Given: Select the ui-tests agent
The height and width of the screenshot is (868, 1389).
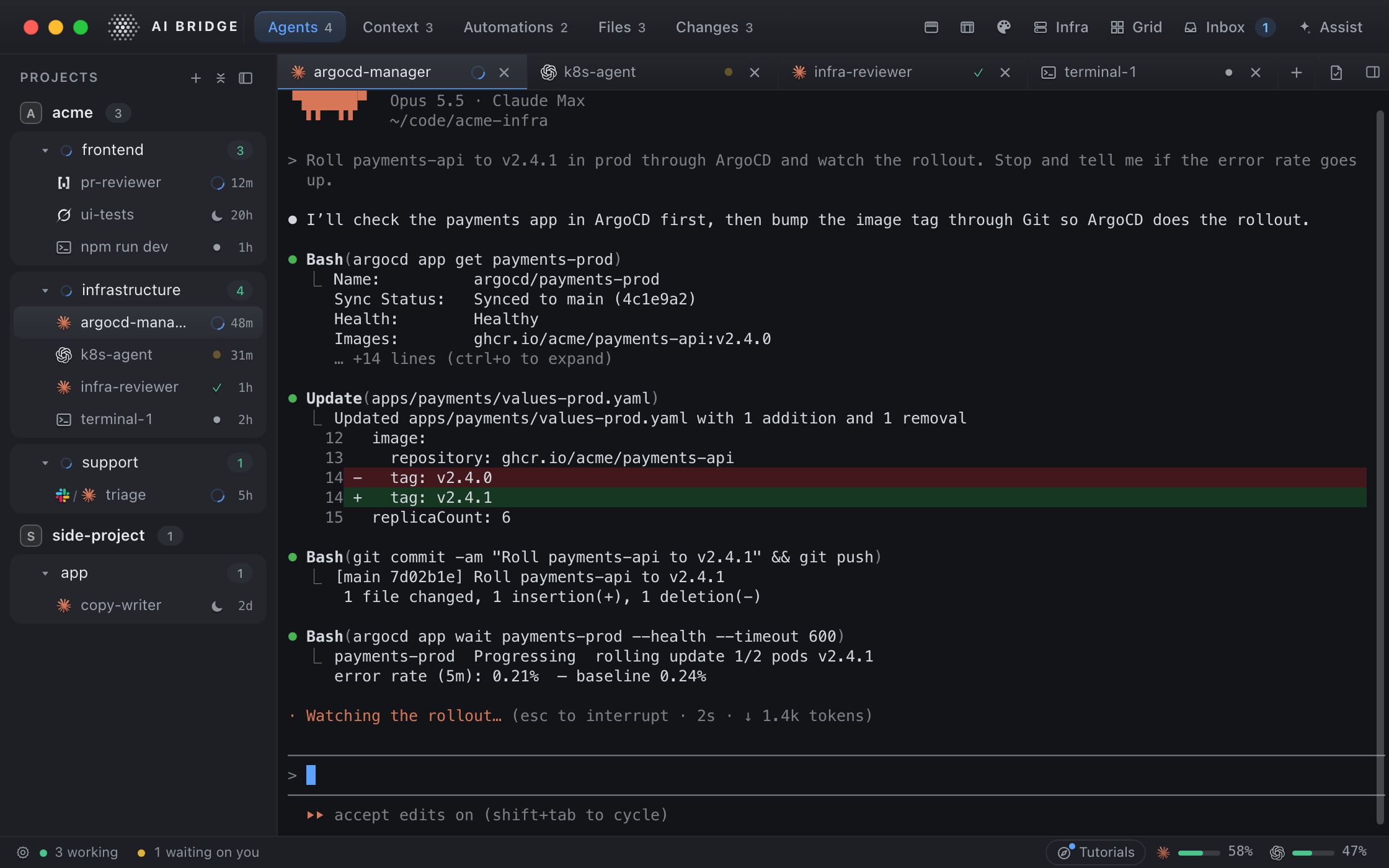Looking at the screenshot, I should point(138,215).
